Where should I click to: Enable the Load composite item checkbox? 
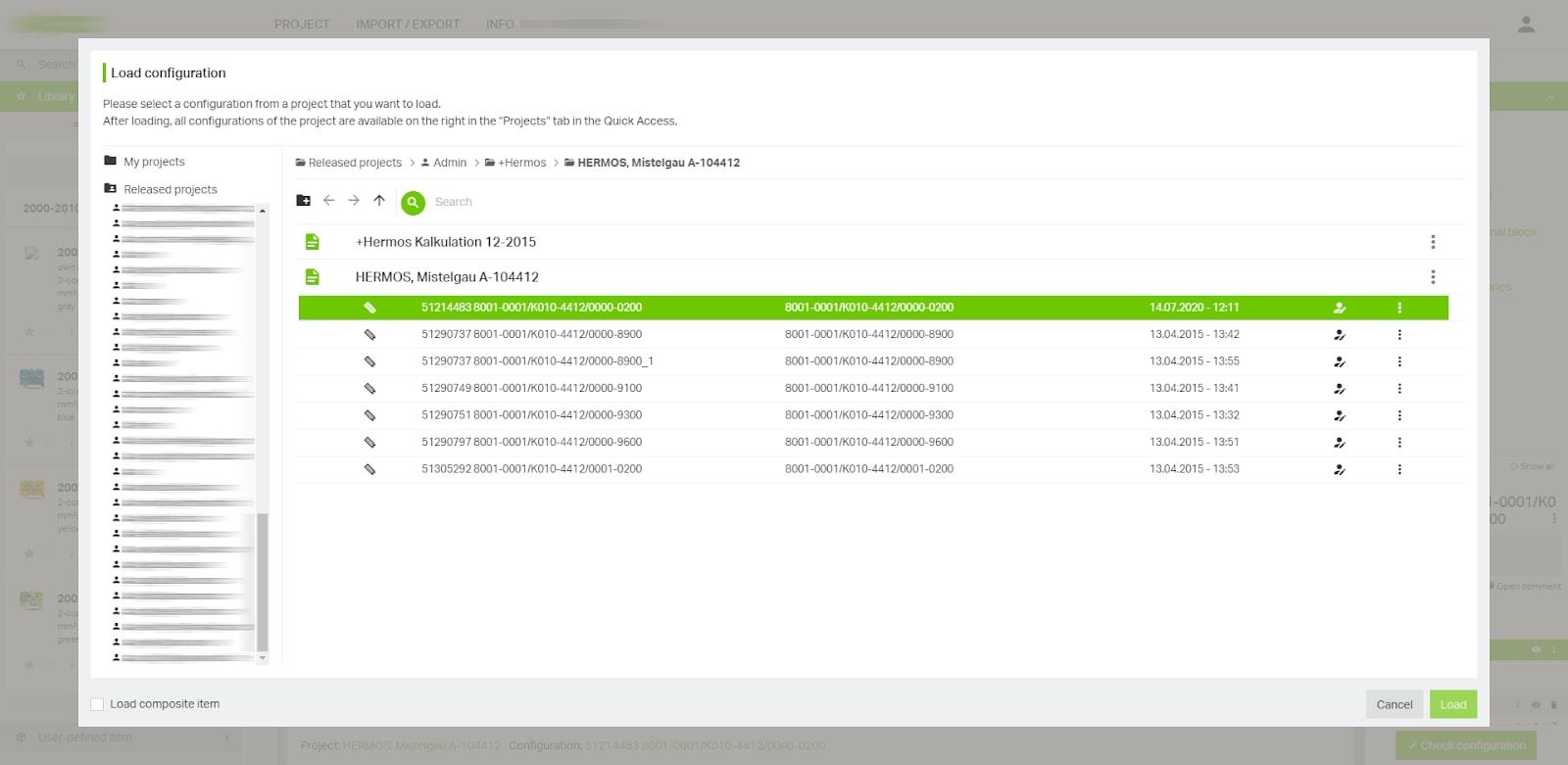[97, 704]
